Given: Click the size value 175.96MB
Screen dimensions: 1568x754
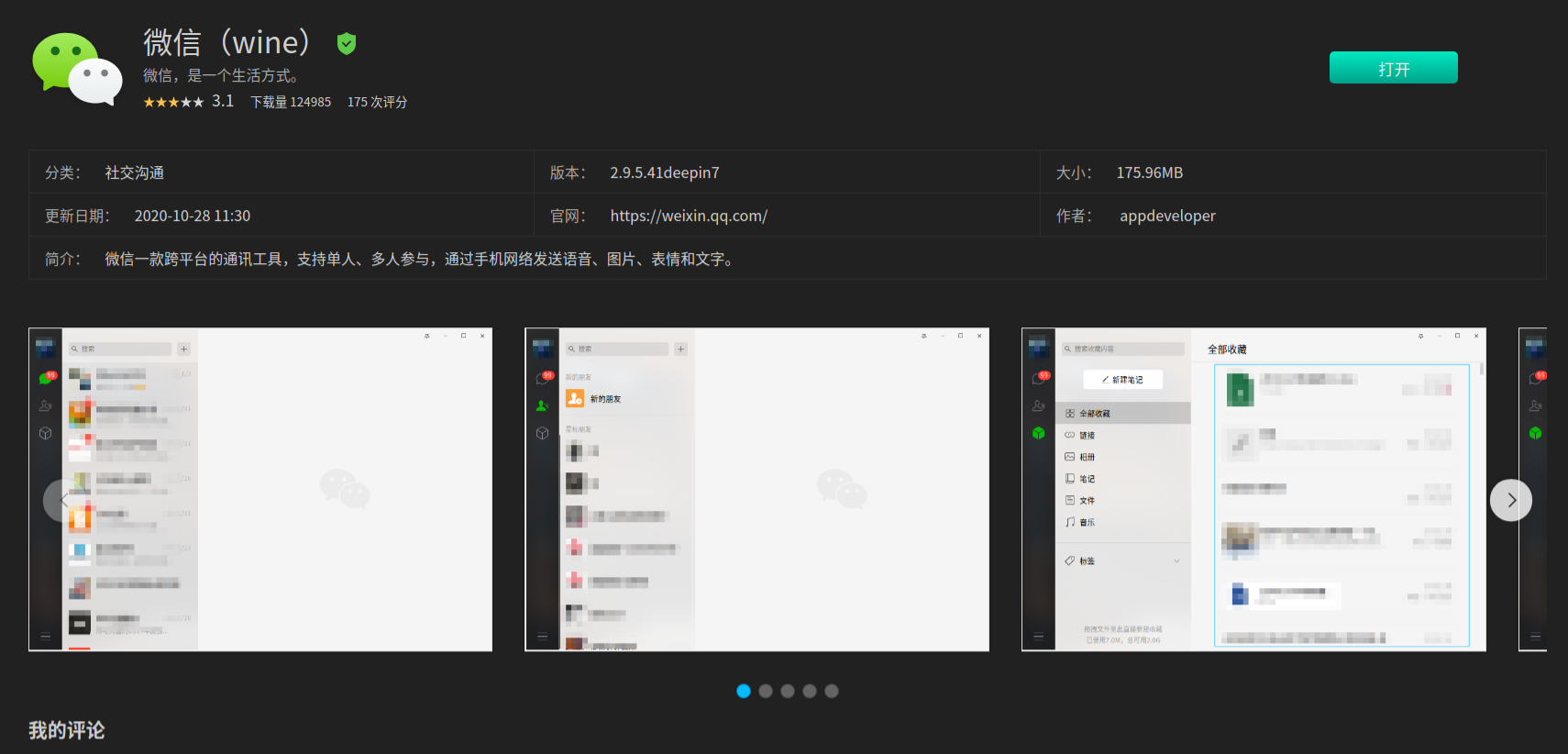Looking at the screenshot, I should [1150, 172].
